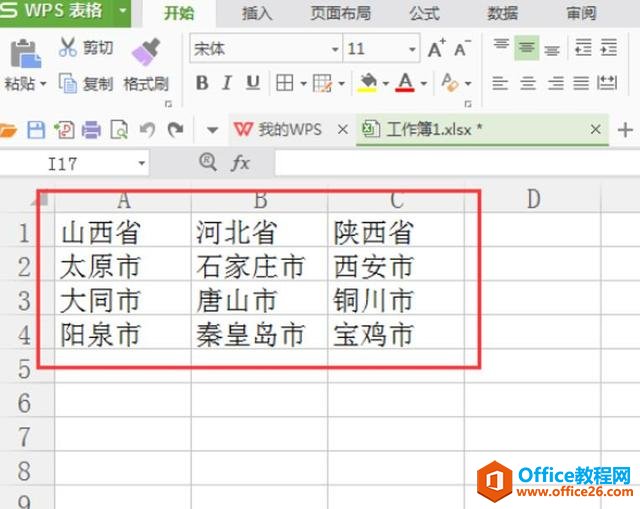Click the export to PDF icon

[x=64, y=130]
